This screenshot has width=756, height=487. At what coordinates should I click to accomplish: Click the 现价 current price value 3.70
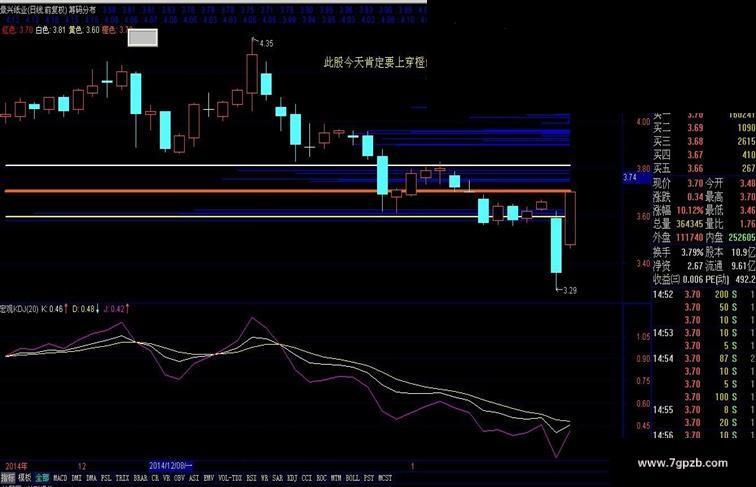[695, 183]
